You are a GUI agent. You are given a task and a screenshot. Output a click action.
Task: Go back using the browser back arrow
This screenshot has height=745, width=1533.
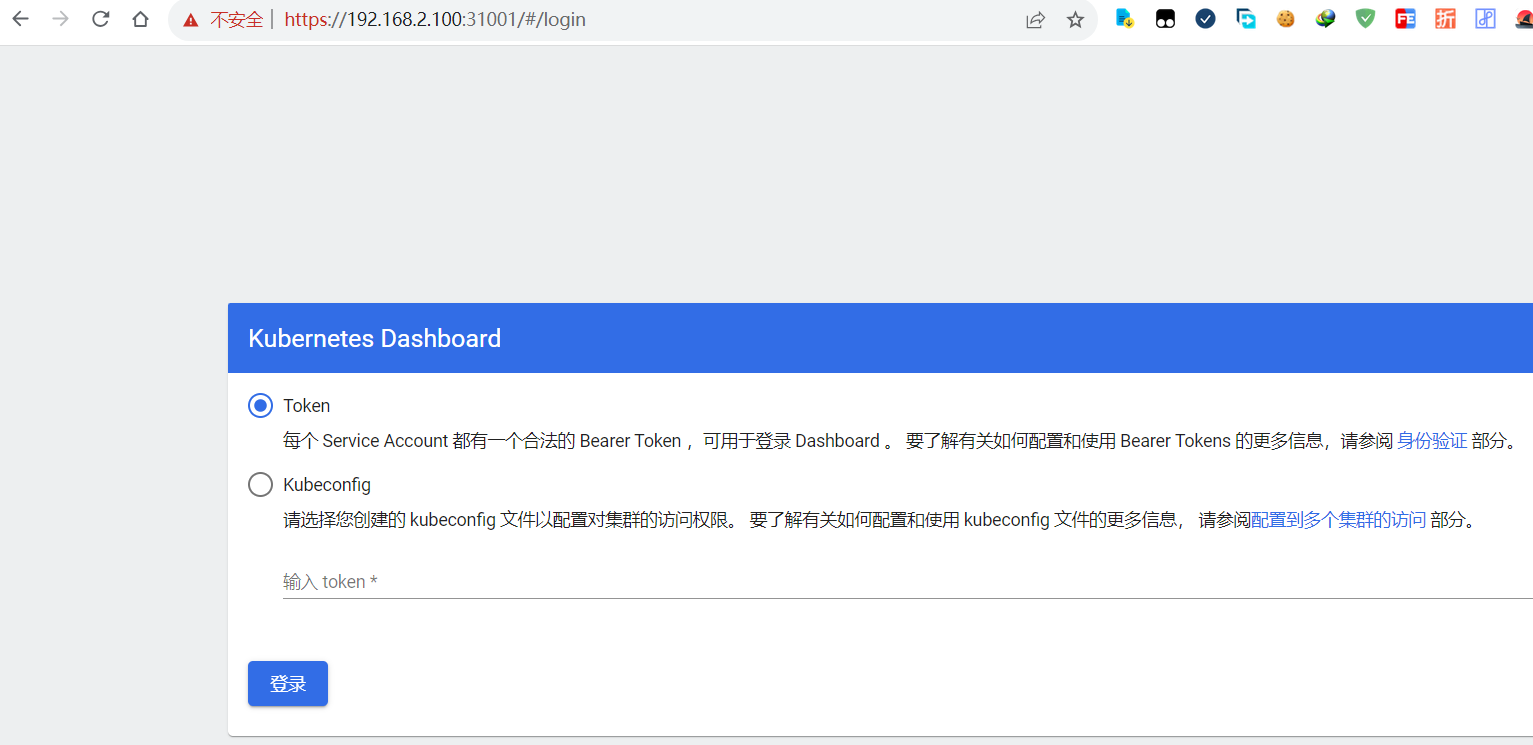(x=20, y=19)
